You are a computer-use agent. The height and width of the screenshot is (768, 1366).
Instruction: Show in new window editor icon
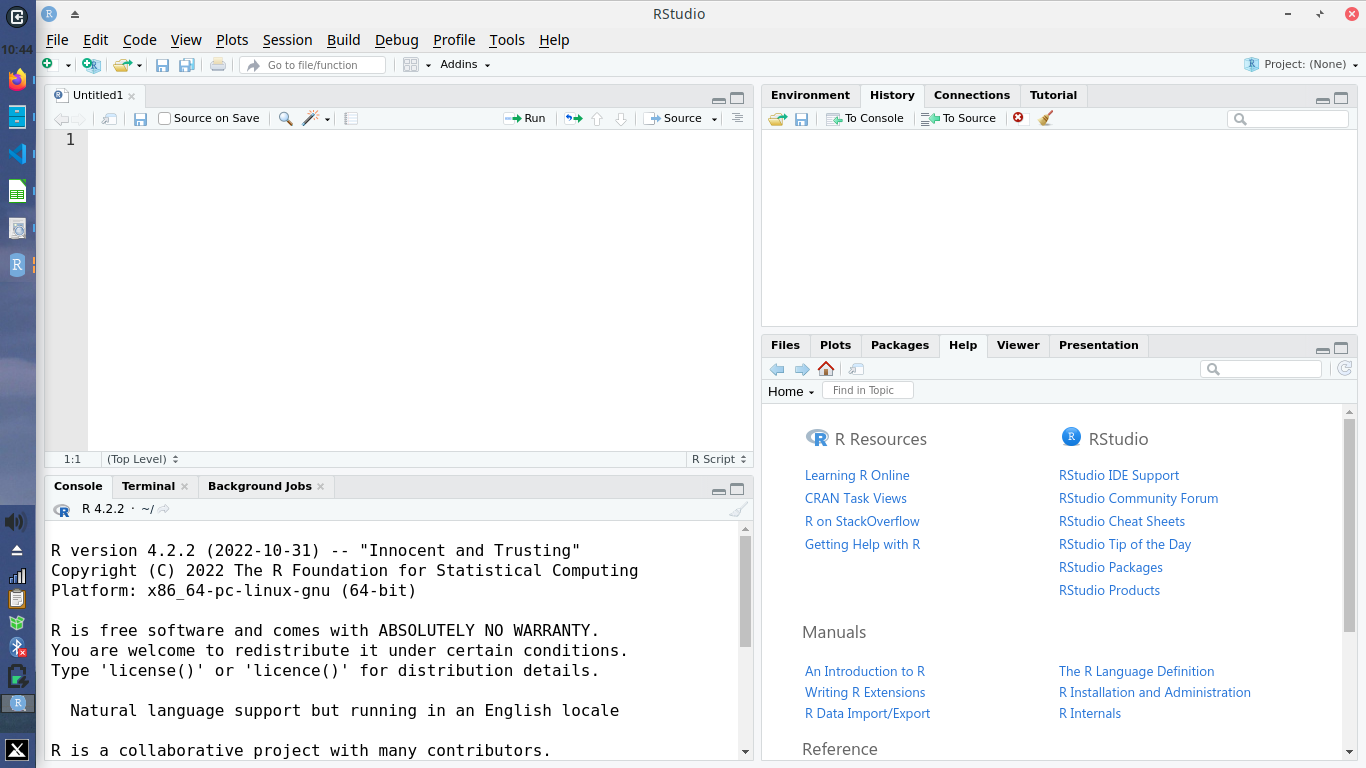pyautogui.click(x=110, y=118)
